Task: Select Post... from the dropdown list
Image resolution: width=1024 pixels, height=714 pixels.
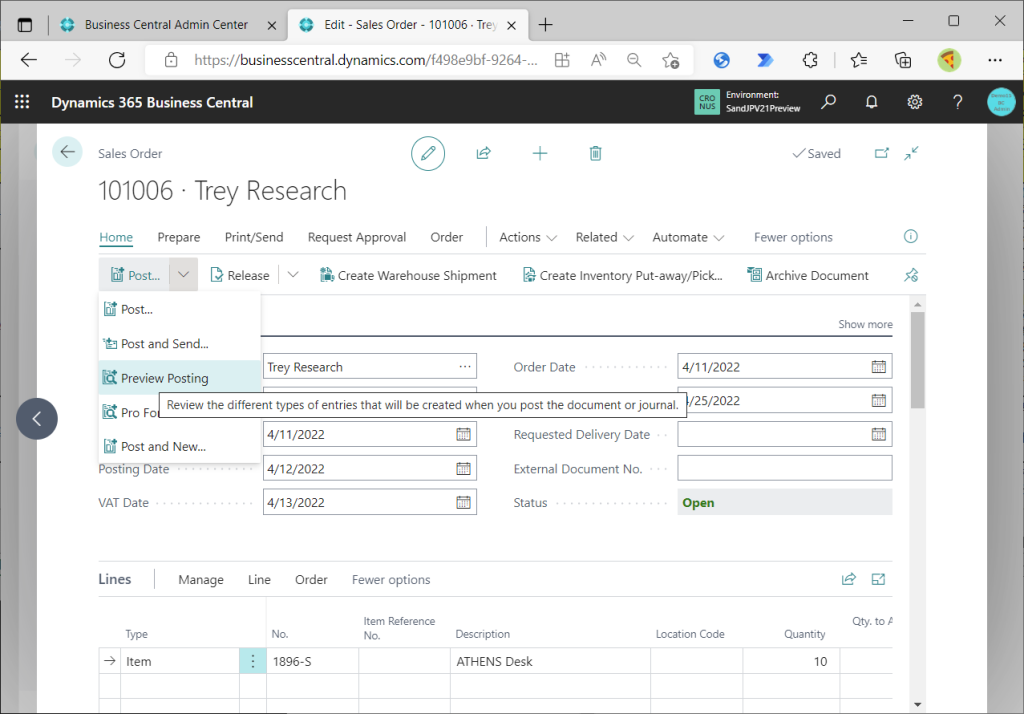Action: 180,309
